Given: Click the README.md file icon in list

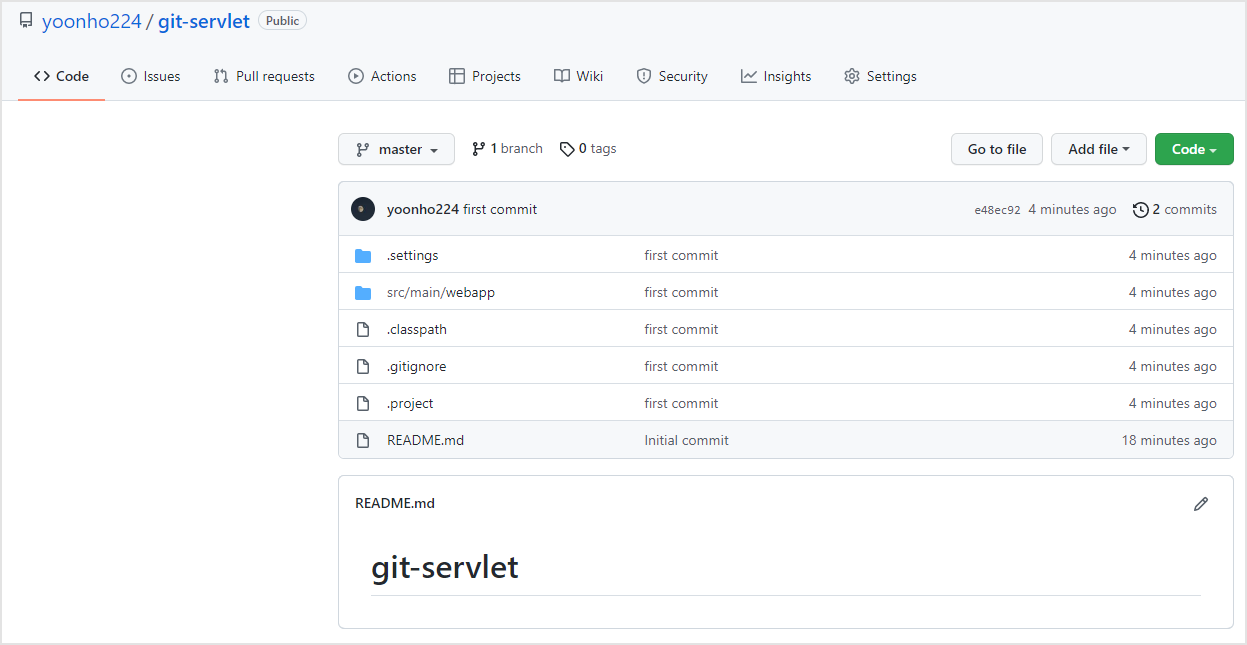Looking at the screenshot, I should [363, 440].
